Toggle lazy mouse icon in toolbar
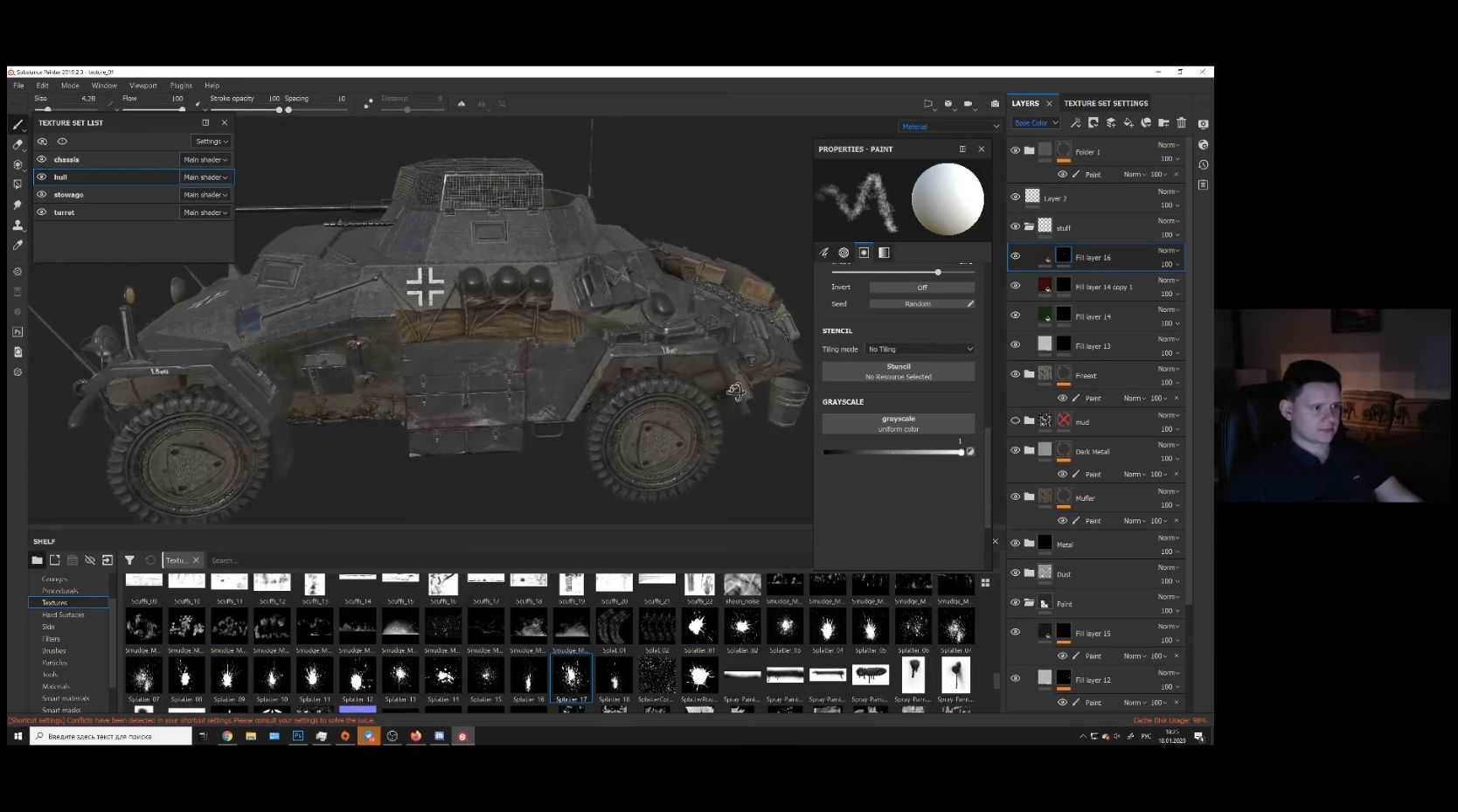 point(368,103)
